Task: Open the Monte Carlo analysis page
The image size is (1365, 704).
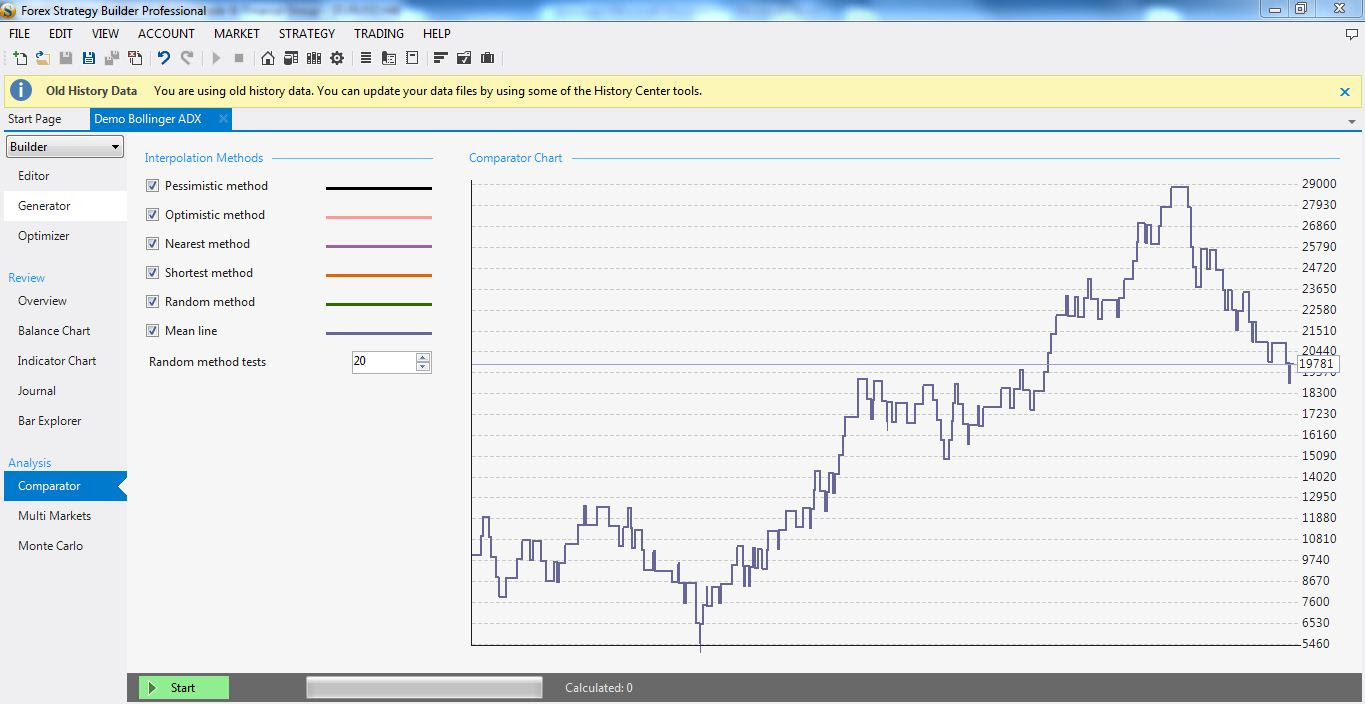Action: coord(65,546)
